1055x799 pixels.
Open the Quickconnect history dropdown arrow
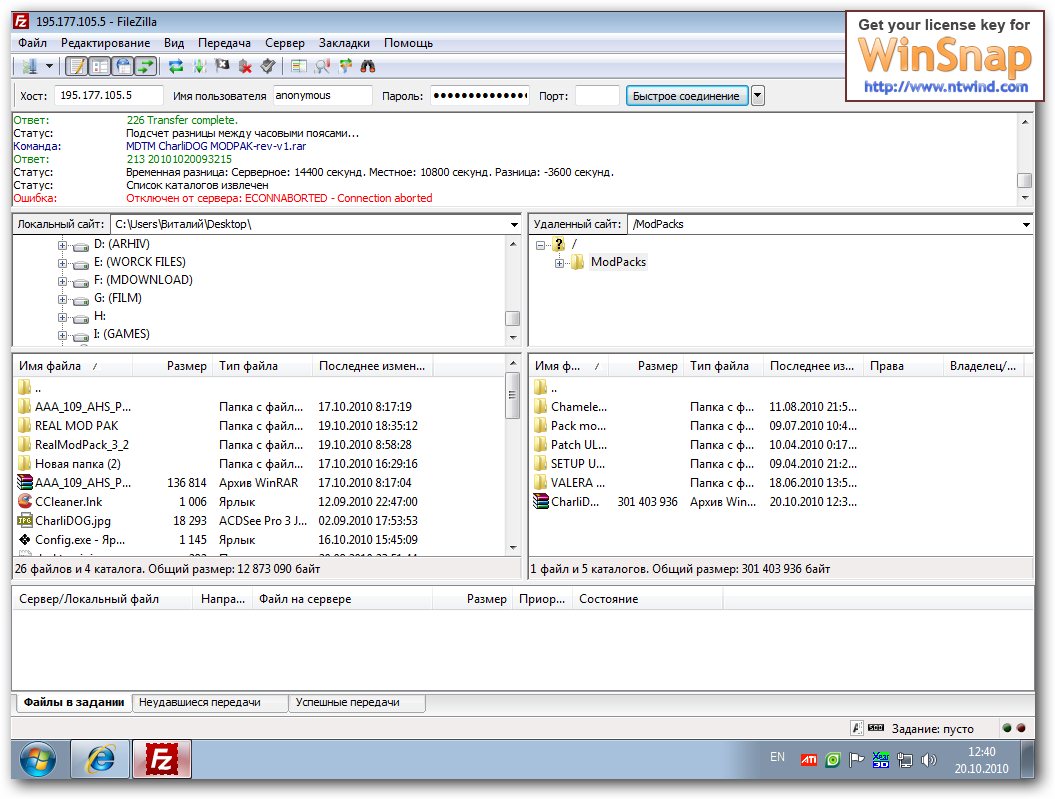[x=757, y=96]
